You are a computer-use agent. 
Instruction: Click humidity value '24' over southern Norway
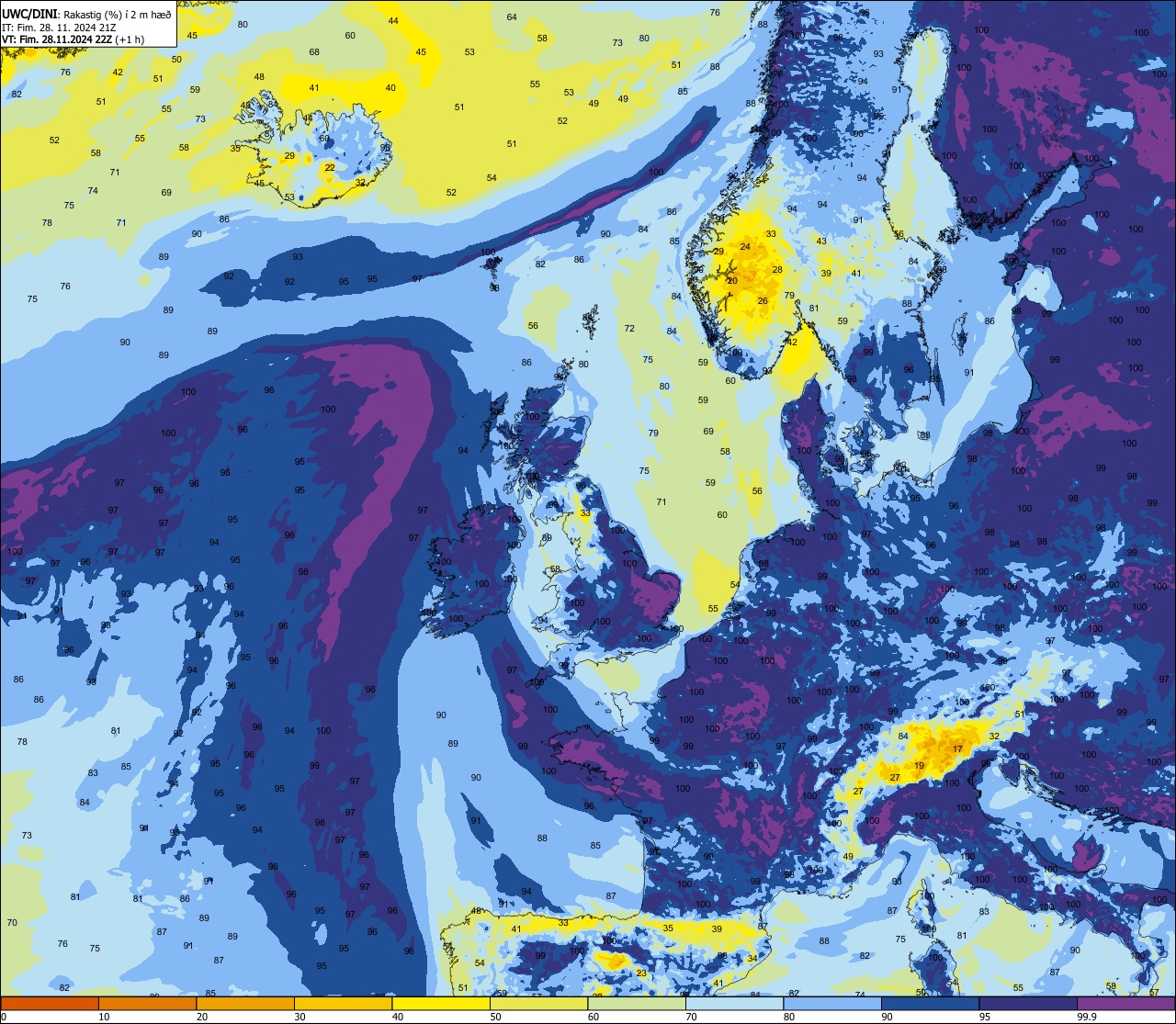coord(745,247)
